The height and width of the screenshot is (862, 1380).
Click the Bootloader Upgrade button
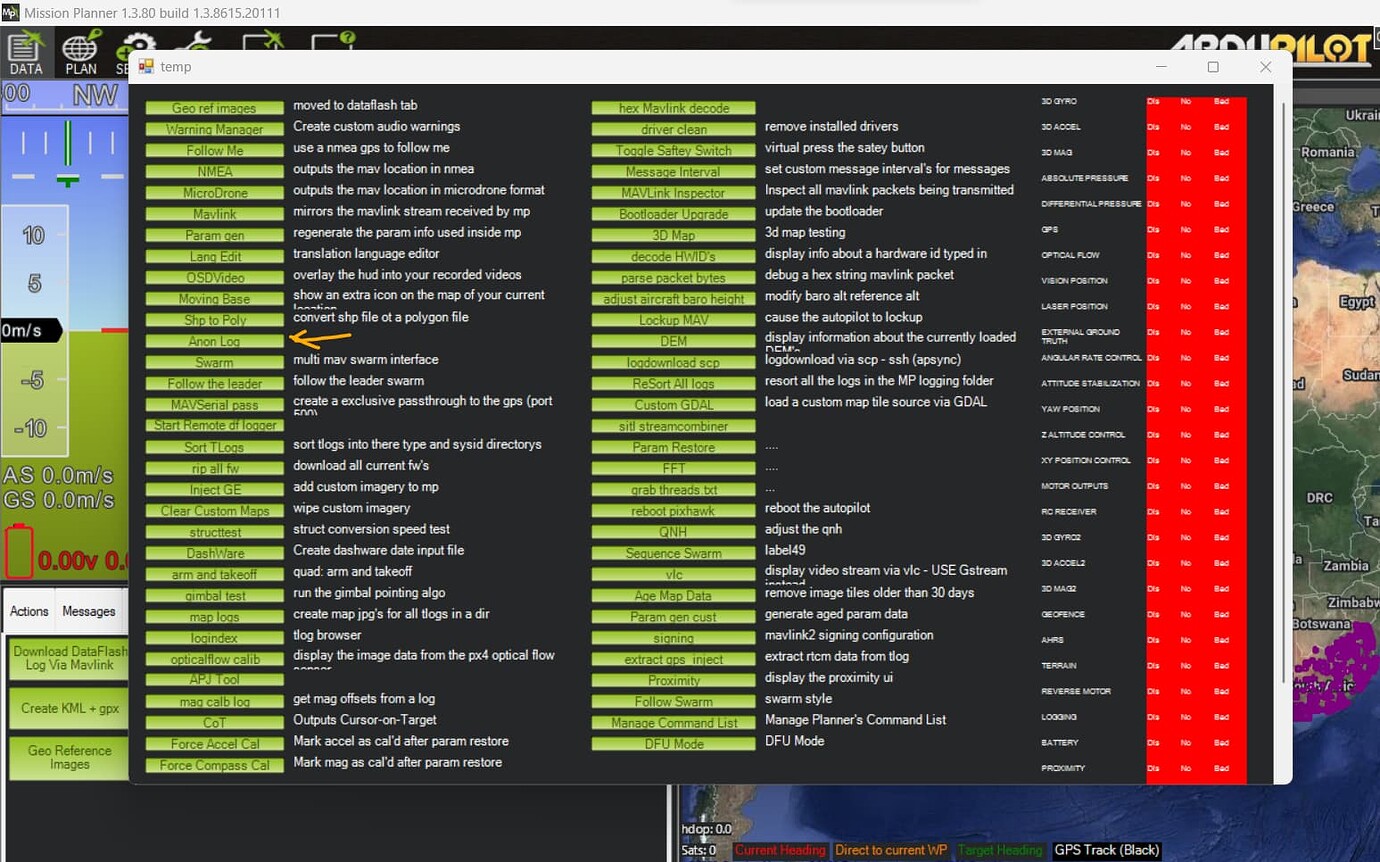(x=673, y=214)
